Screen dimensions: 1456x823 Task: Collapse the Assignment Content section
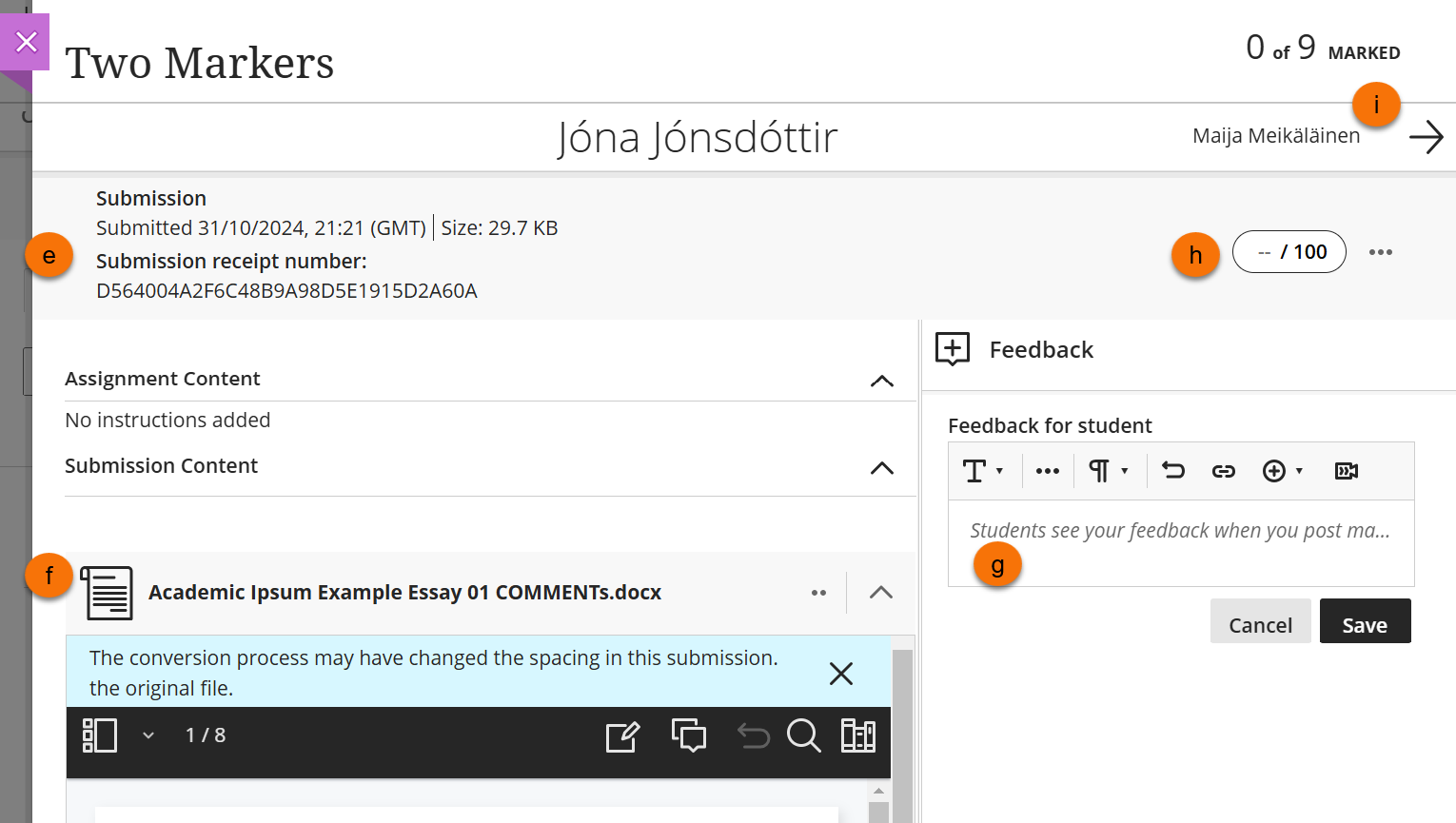point(882,381)
